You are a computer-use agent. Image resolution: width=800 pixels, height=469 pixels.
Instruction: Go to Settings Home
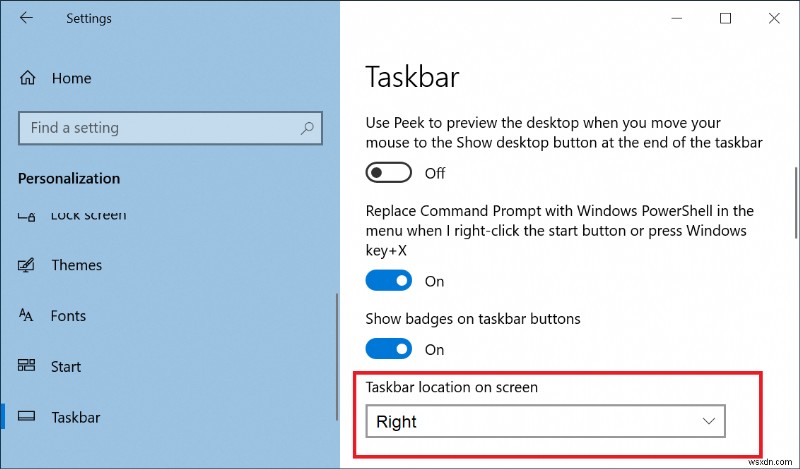71,78
